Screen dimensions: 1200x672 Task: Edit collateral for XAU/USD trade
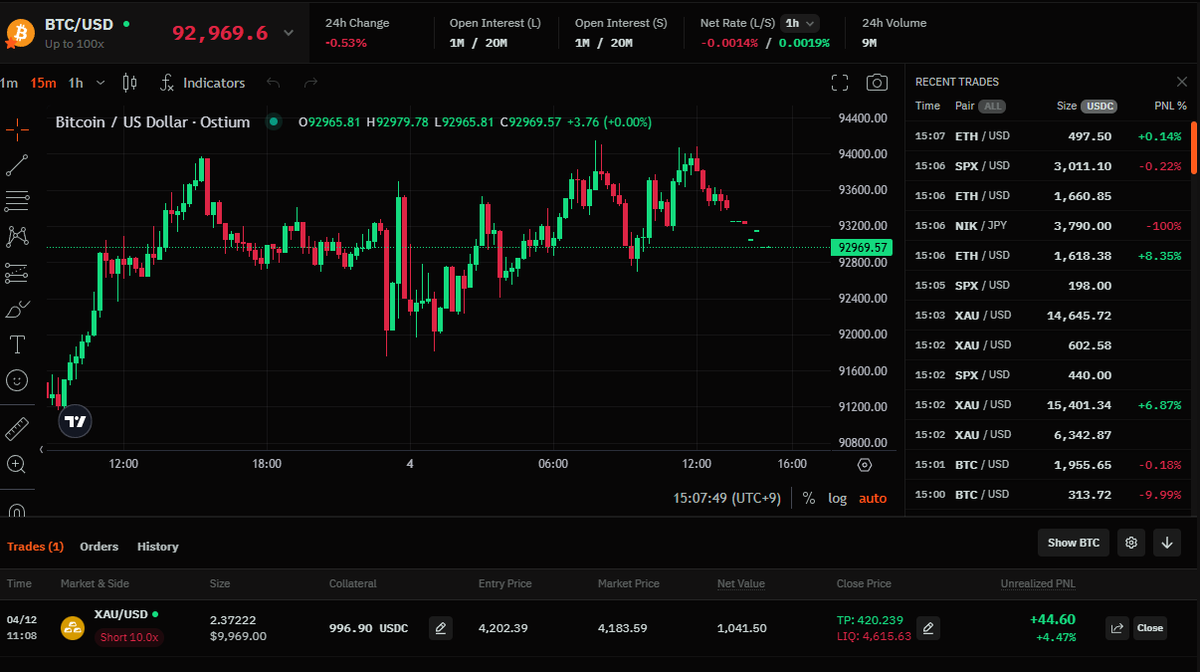[440, 628]
